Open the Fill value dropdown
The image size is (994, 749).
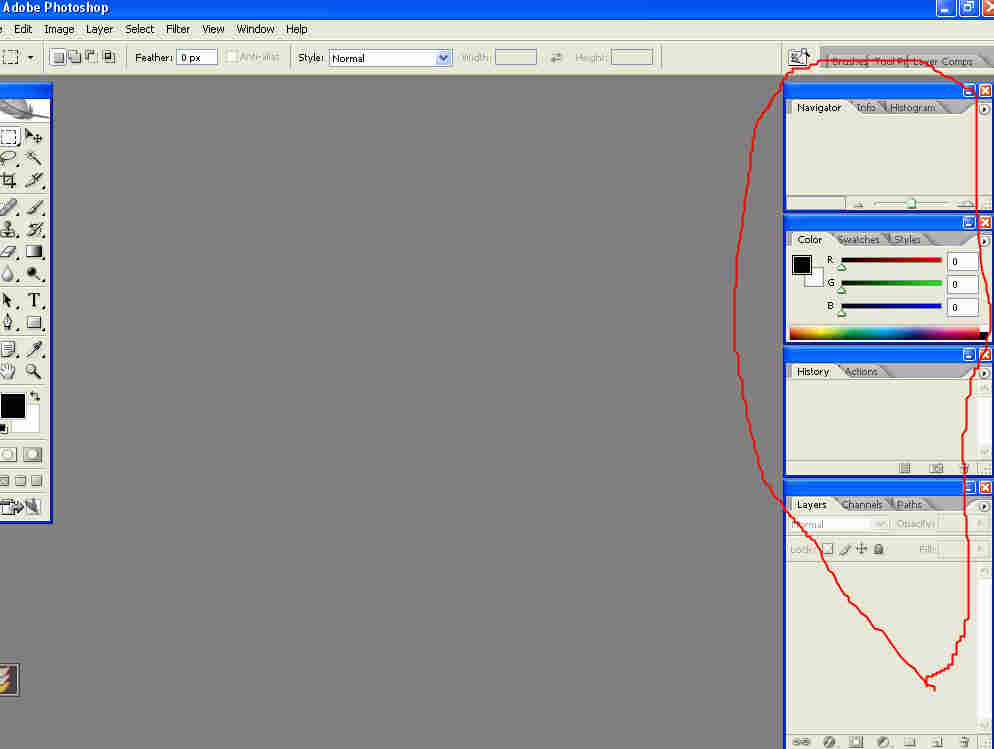[x=980, y=549]
